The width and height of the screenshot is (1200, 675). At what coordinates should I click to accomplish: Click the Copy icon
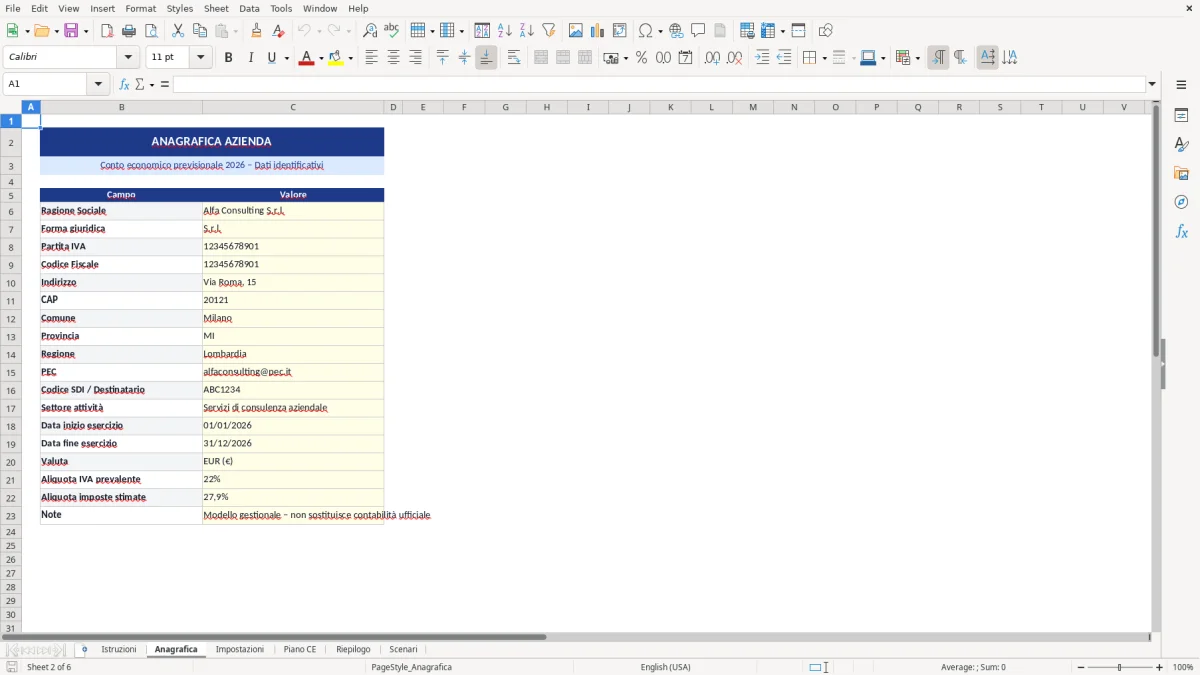pos(200,31)
